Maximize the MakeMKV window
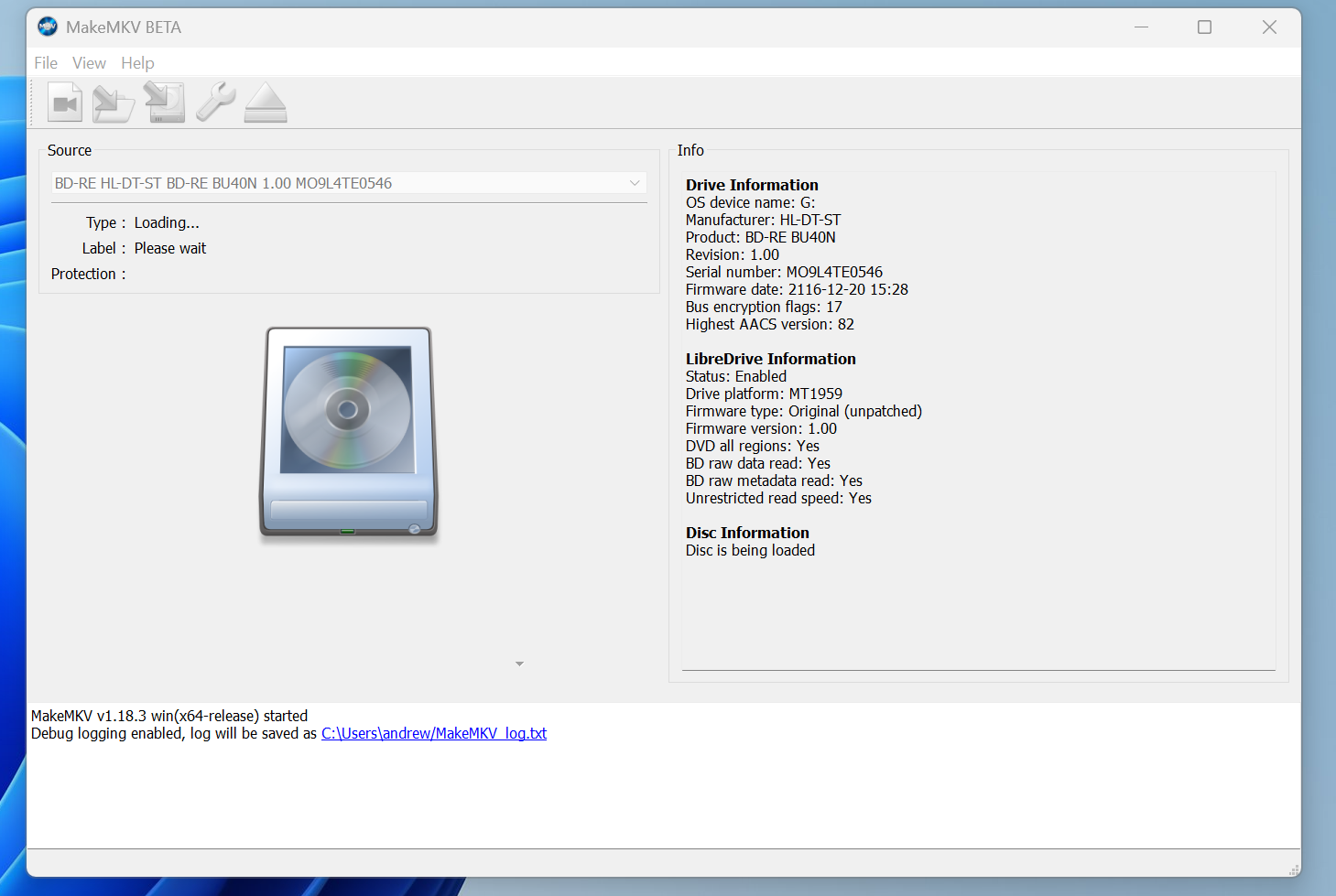Image resolution: width=1336 pixels, height=896 pixels. pos(1205,27)
